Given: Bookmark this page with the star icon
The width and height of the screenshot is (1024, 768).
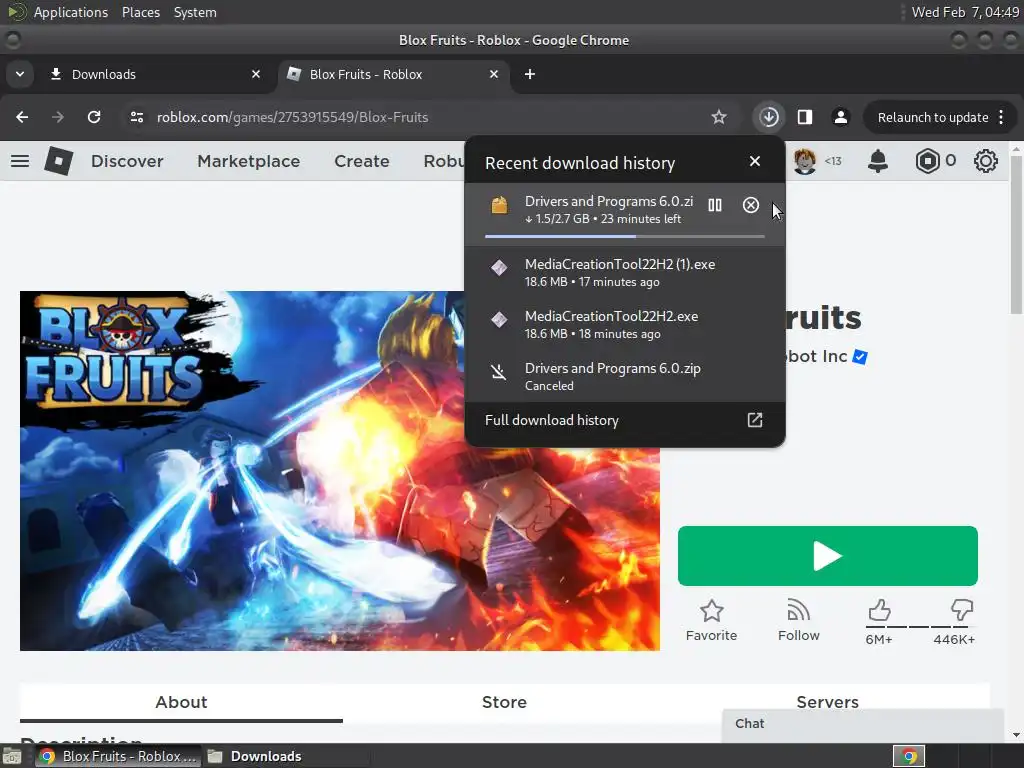Looking at the screenshot, I should 718,118.
